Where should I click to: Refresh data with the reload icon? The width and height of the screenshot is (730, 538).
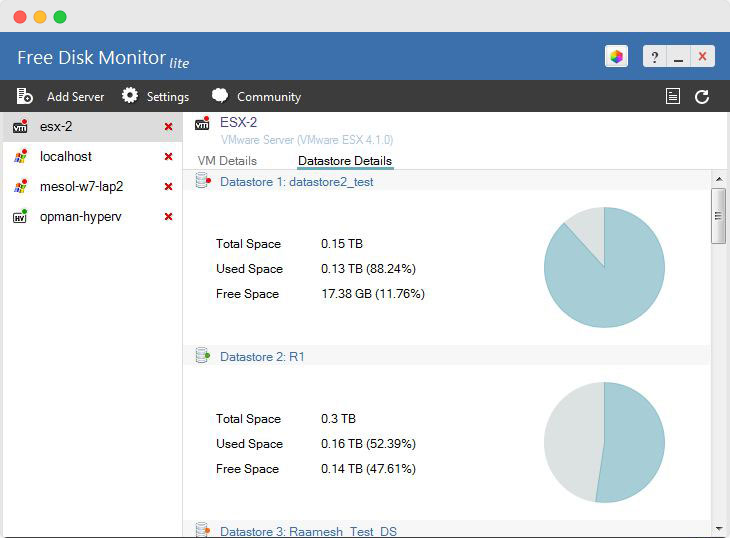click(702, 96)
